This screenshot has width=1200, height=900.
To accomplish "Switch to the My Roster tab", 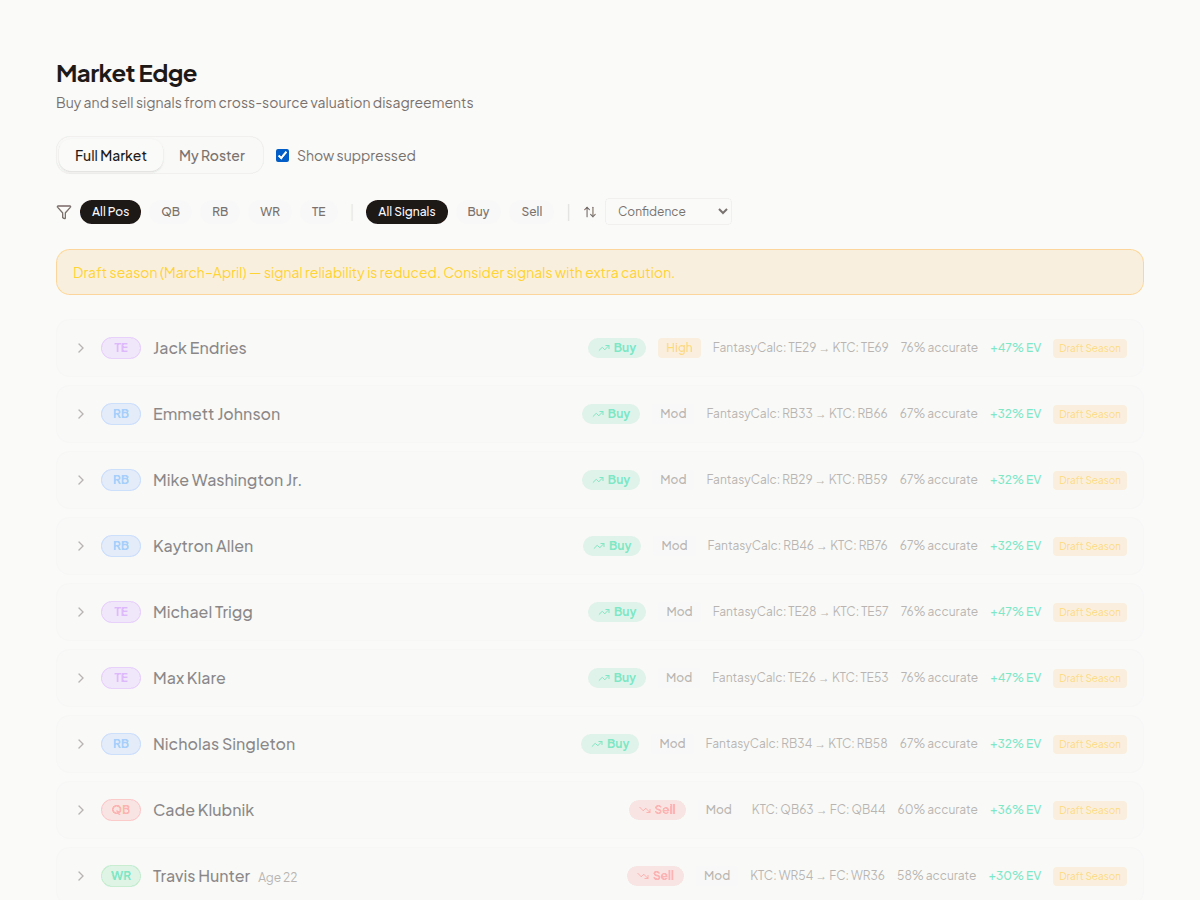I will click(x=211, y=155).
